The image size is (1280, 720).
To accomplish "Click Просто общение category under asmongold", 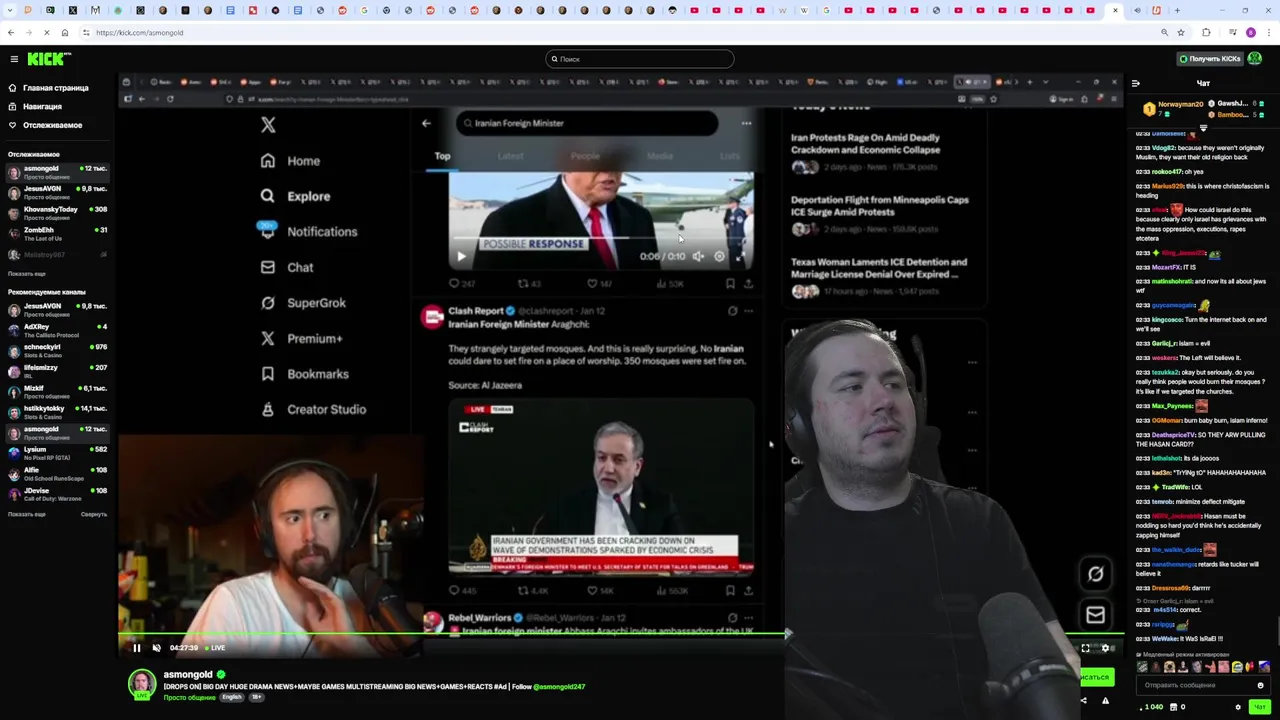I will point(189,697).
